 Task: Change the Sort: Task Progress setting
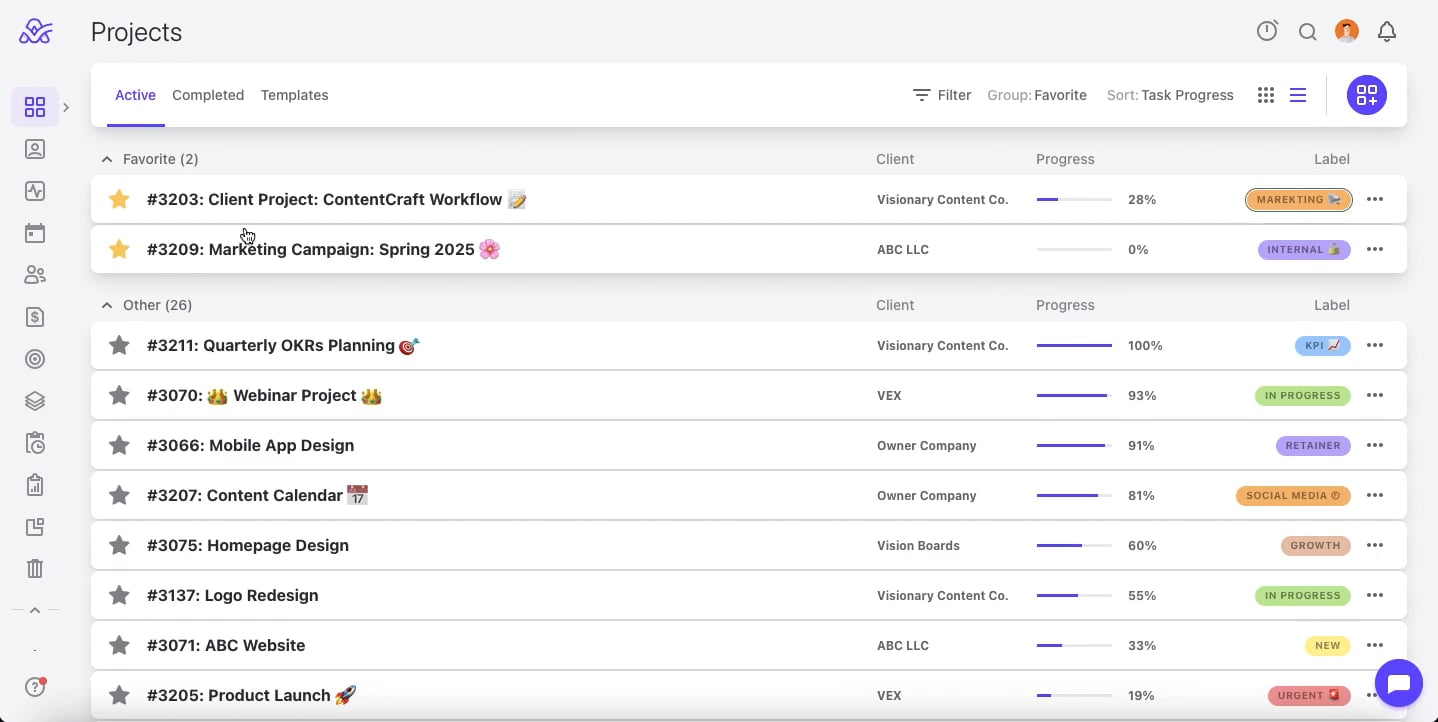click(1170, 95)
